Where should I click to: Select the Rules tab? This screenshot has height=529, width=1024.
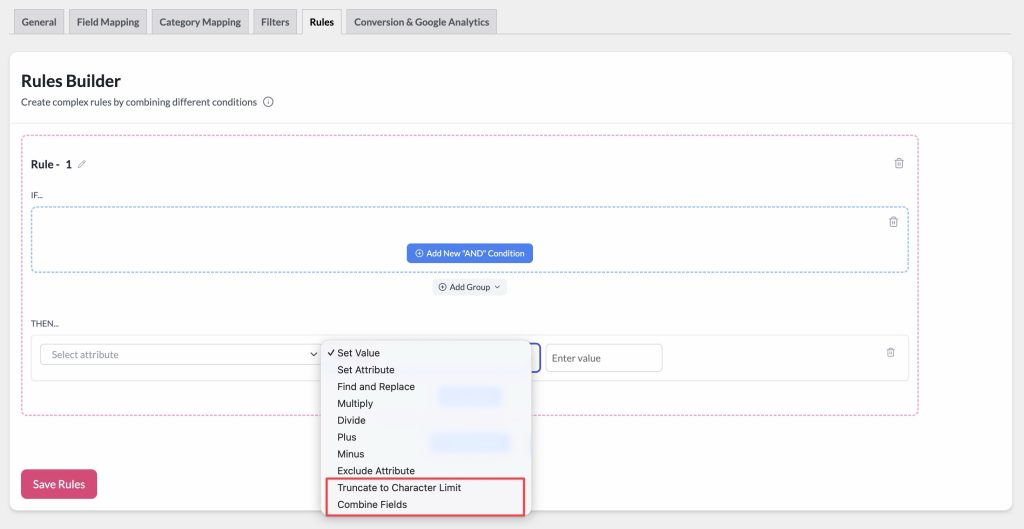point(322,22)
